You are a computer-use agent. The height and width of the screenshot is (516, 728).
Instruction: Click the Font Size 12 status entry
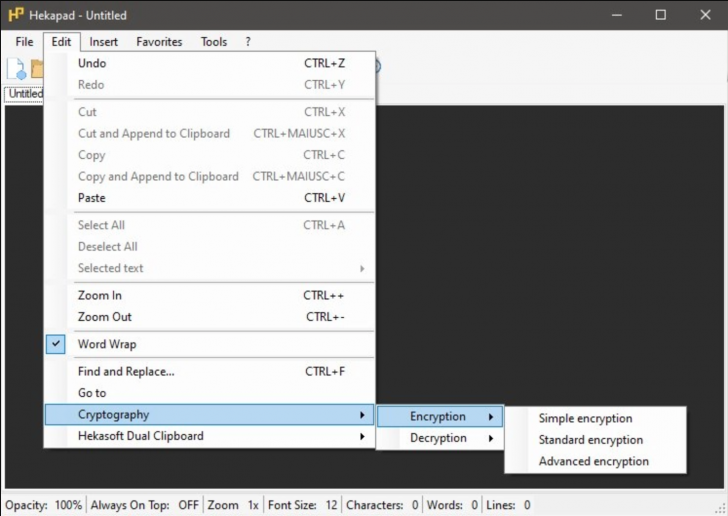[303, 505]
